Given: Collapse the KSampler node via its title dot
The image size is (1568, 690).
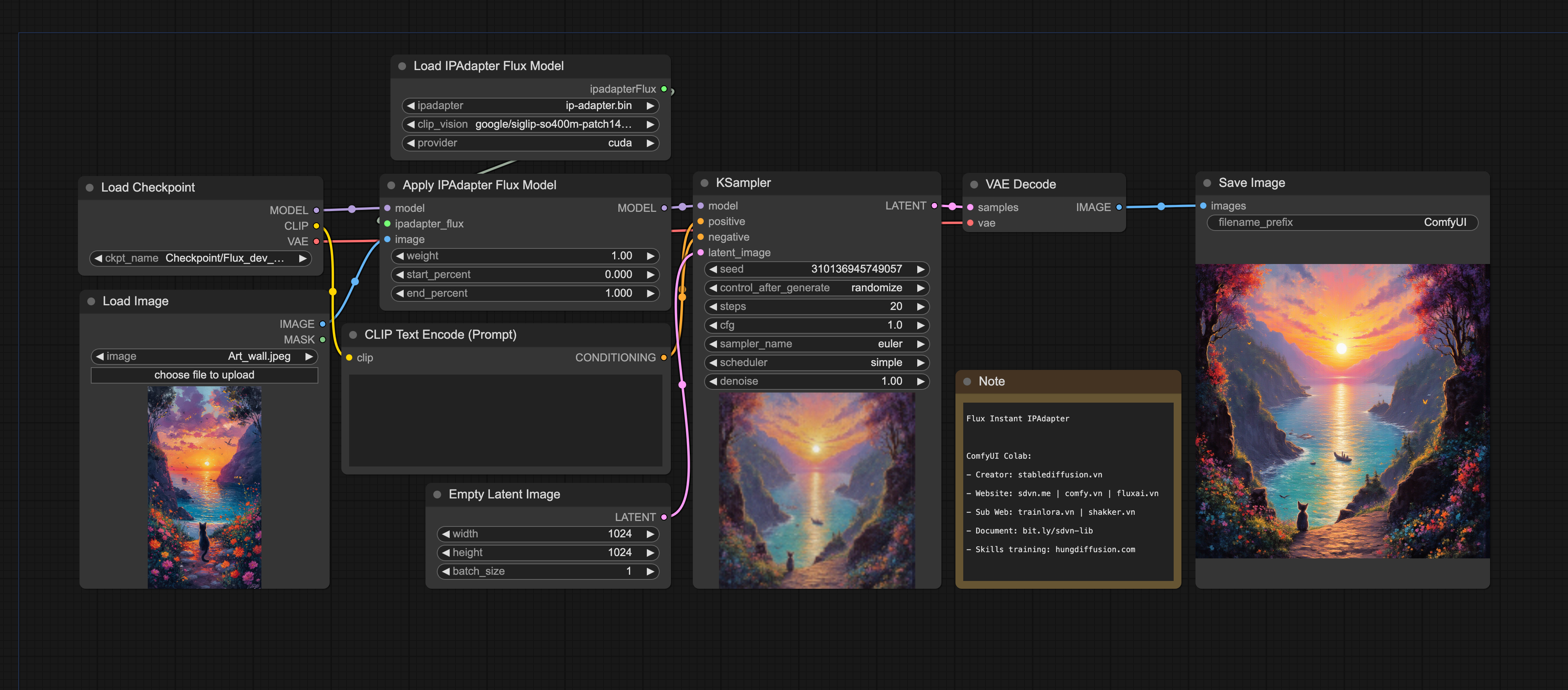Looking at the screenshot, I should (704, 183).
